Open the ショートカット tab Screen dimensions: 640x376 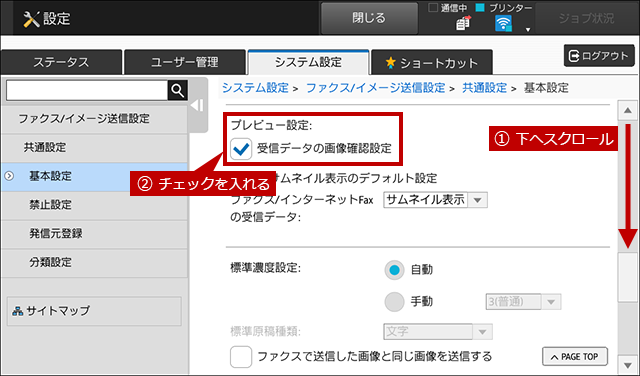(432, 62)
